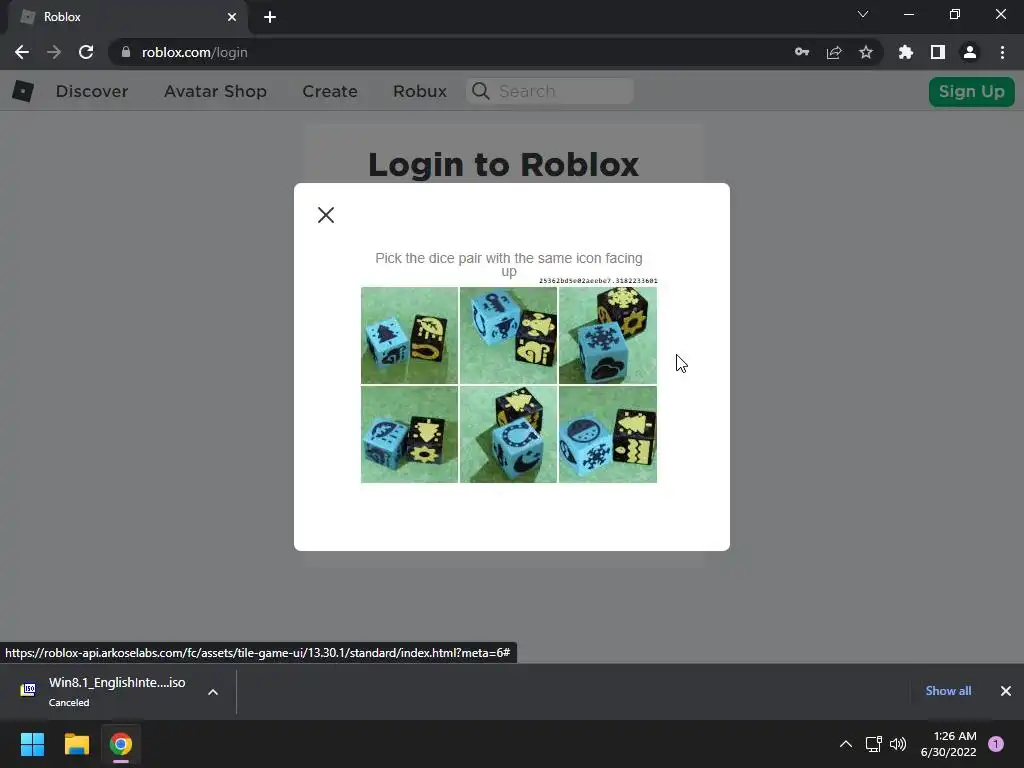Pick dice tile with horseshoe and moon
1024x768 pixels.
click(508, 434)
